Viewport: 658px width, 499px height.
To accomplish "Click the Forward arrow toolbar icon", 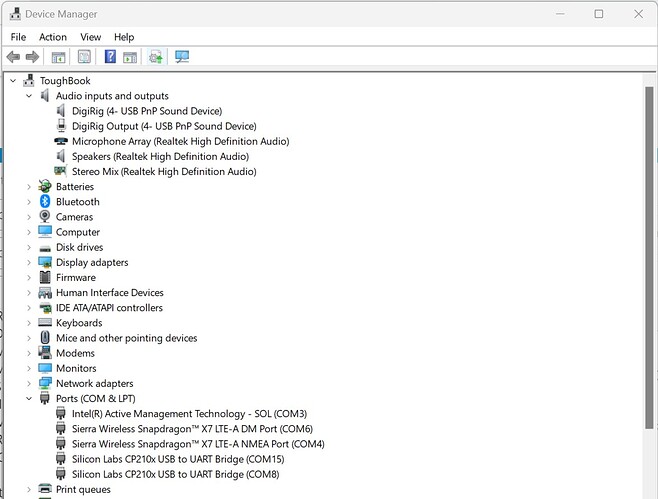I will tap(32, 57).
